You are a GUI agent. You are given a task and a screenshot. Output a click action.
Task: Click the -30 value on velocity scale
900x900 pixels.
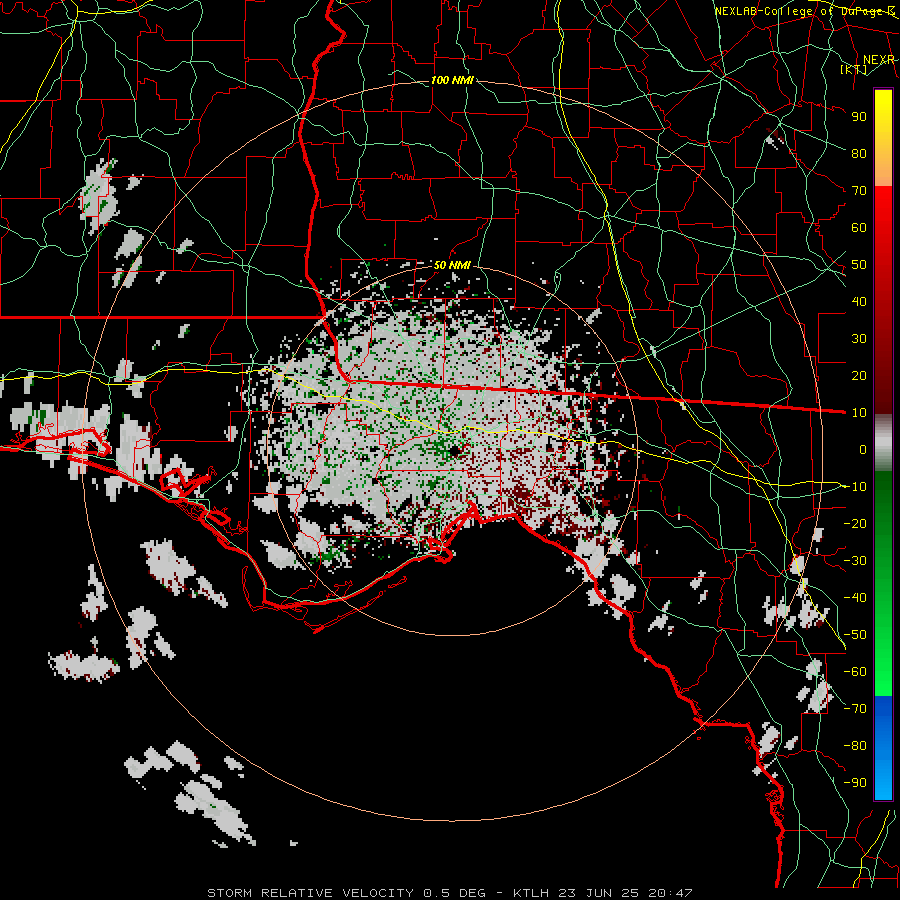click(x=855, y=561)
